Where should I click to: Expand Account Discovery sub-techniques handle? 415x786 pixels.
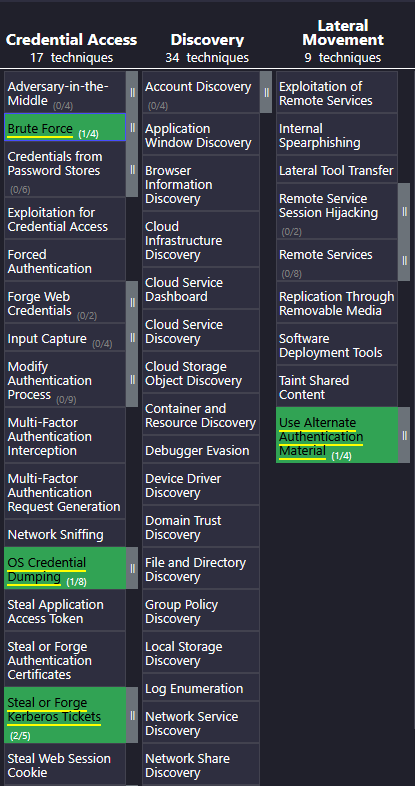pos(266,92)
